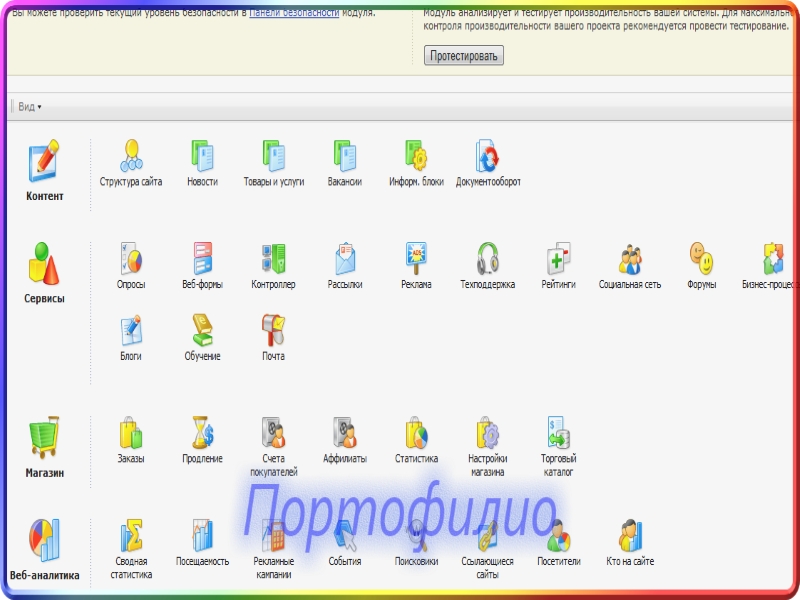Open the События icon
Screen dimensions: 800x600
tap(345, 536)
